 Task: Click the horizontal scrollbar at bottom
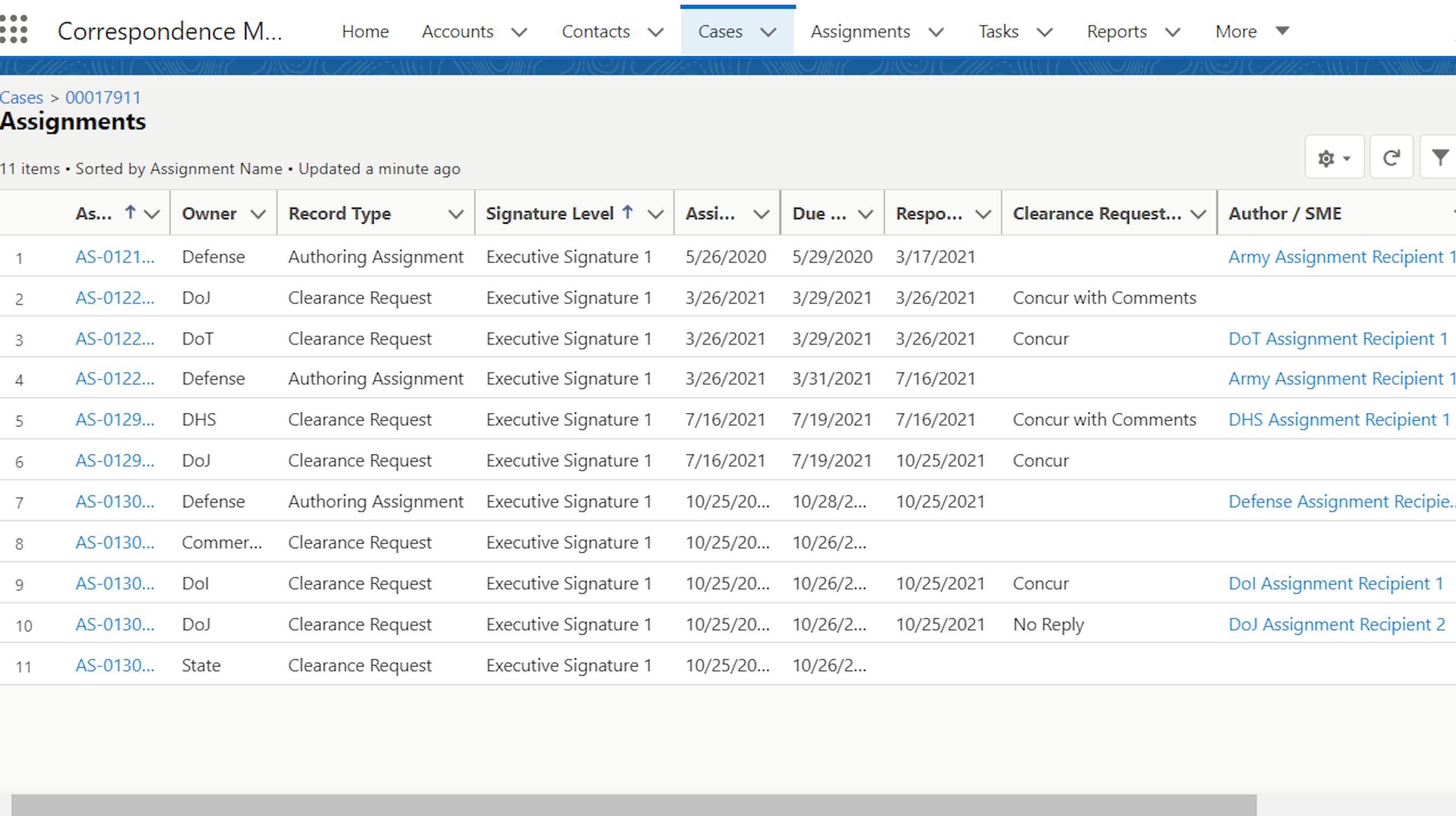point(634,805)
